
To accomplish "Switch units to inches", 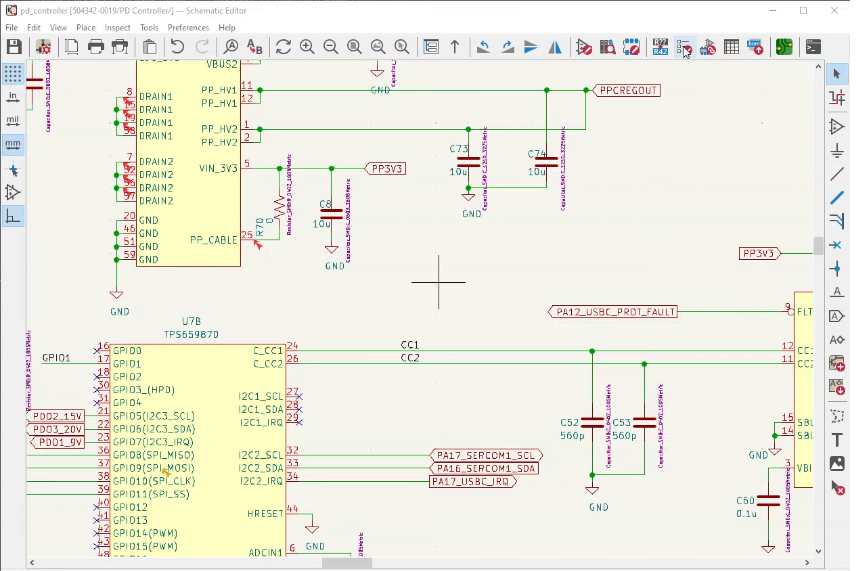I will [x=13, y=97].
